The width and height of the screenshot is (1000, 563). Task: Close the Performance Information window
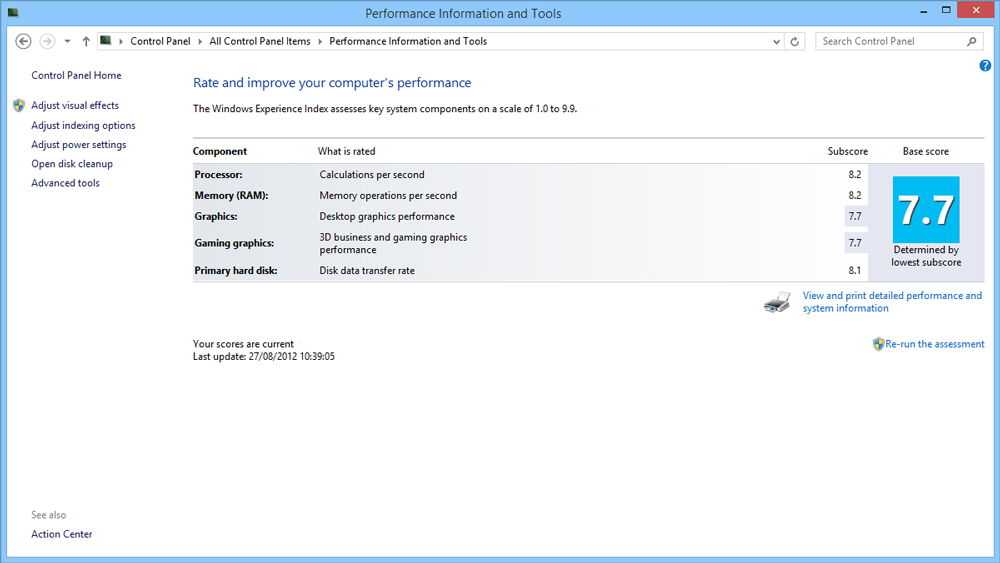tap(976, 10)
